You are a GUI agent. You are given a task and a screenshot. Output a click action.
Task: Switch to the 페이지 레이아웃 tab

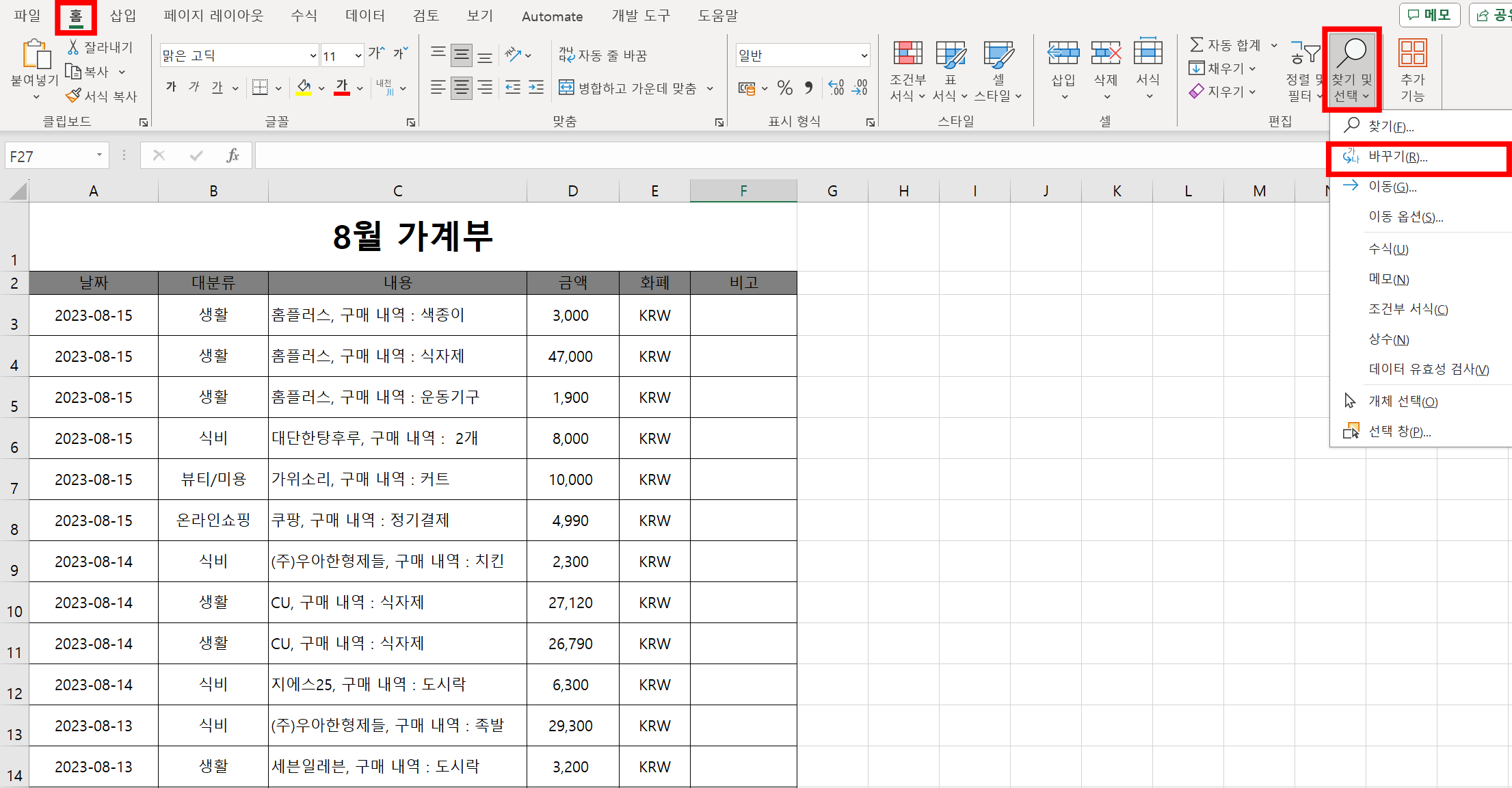(213, 16)
